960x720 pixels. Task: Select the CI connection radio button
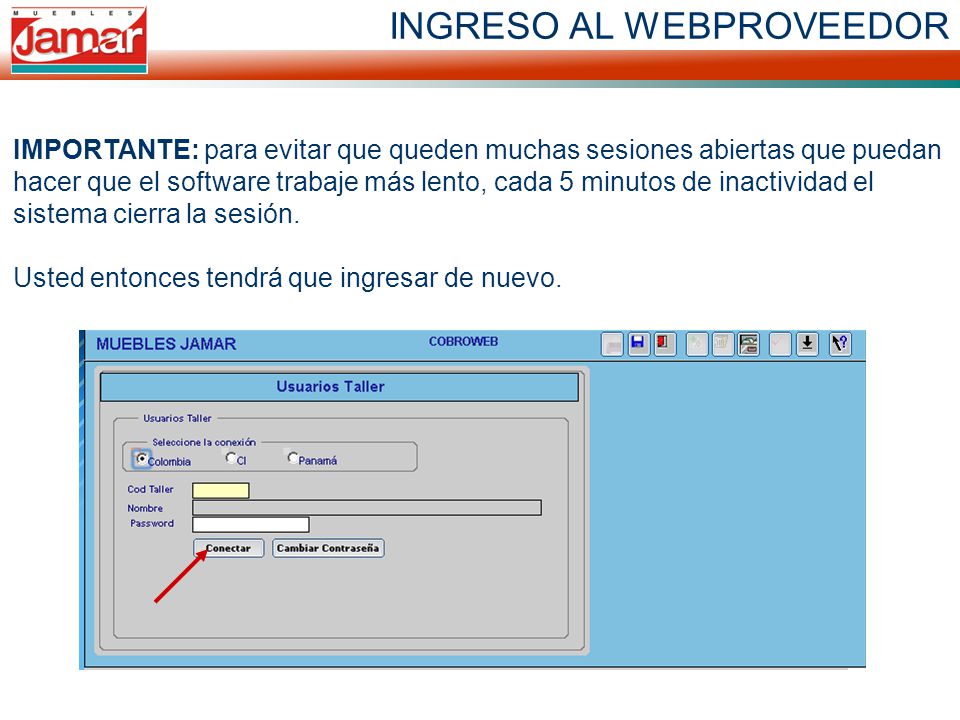(x=231, y=457)
